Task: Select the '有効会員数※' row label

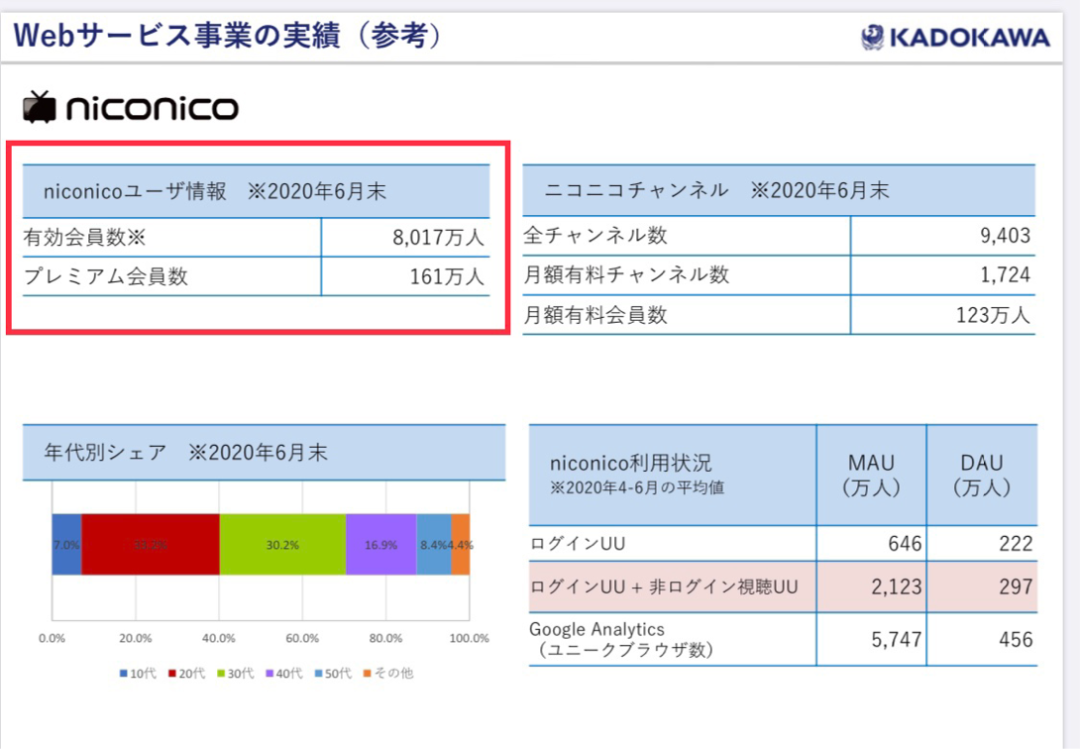Action: [x=85, y=238]
